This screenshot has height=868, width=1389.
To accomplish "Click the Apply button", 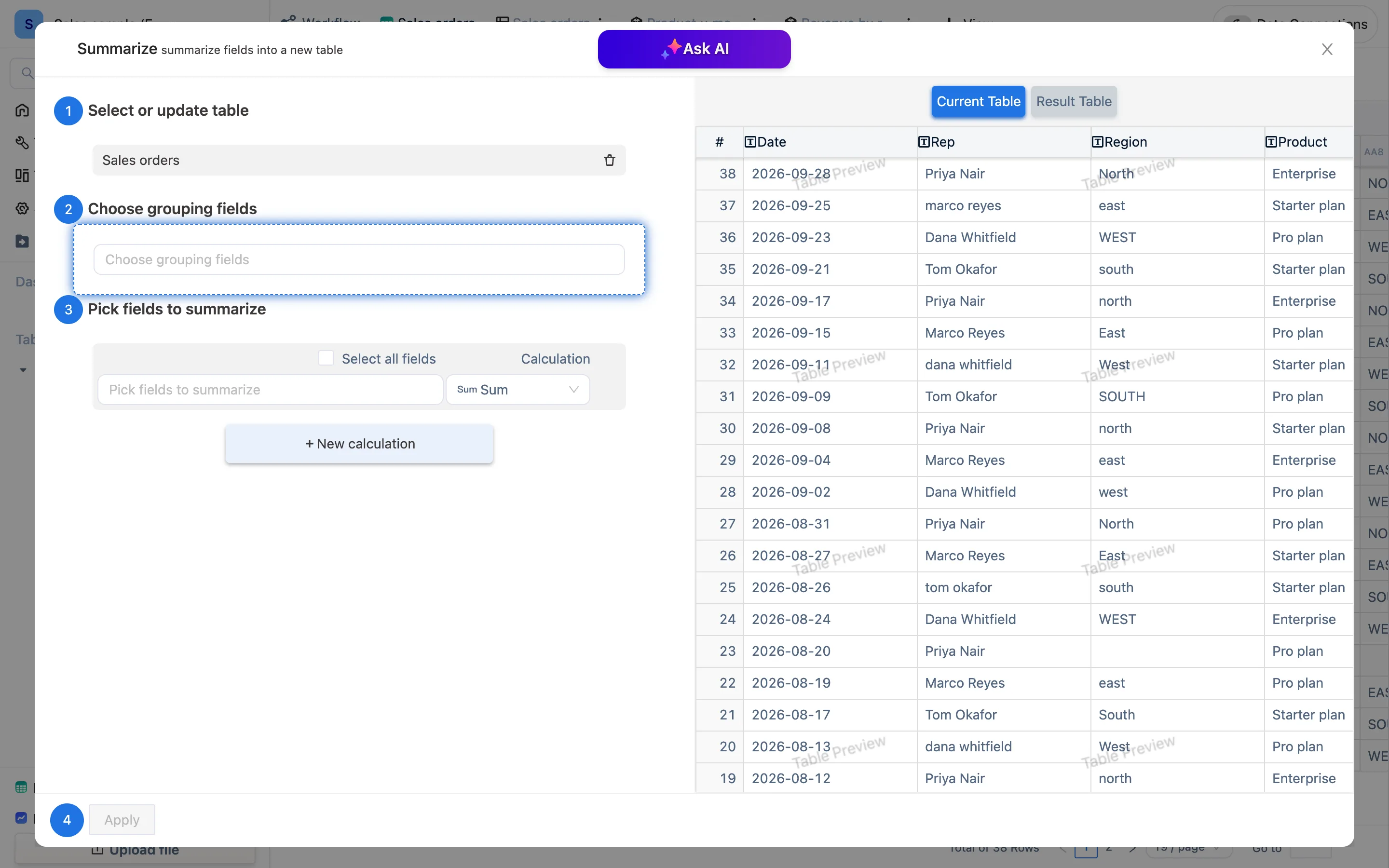I will point(122,820).
